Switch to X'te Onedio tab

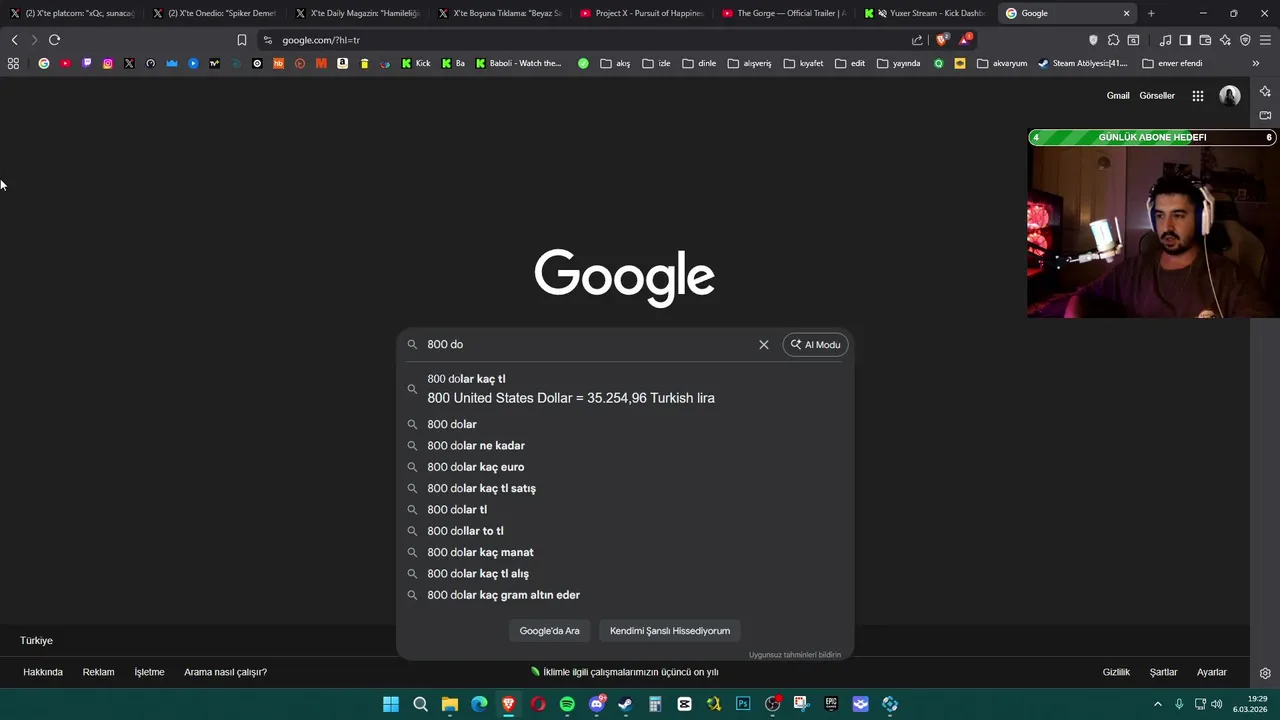pyautogui.click(x=214, y=13)
